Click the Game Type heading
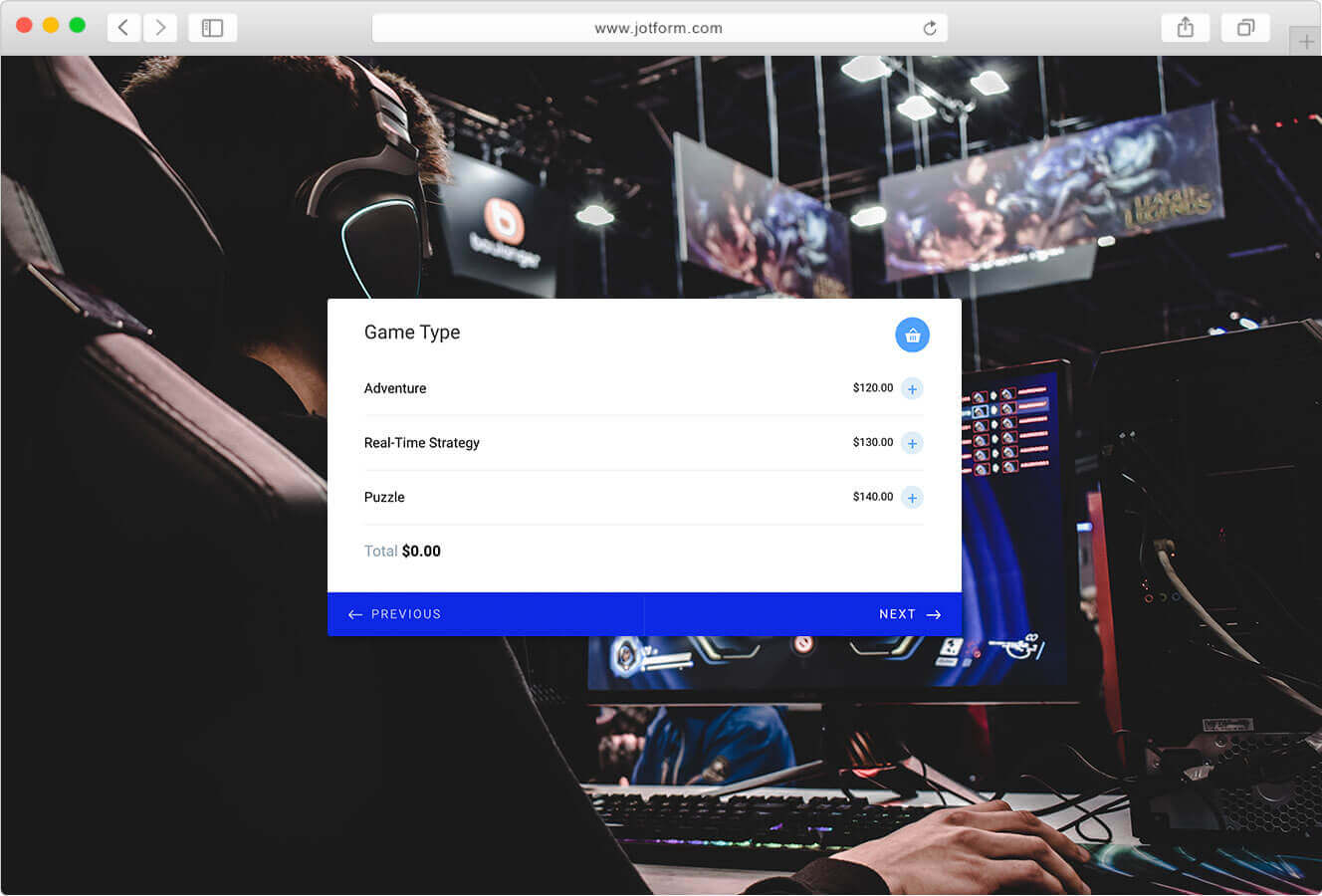 412,333
